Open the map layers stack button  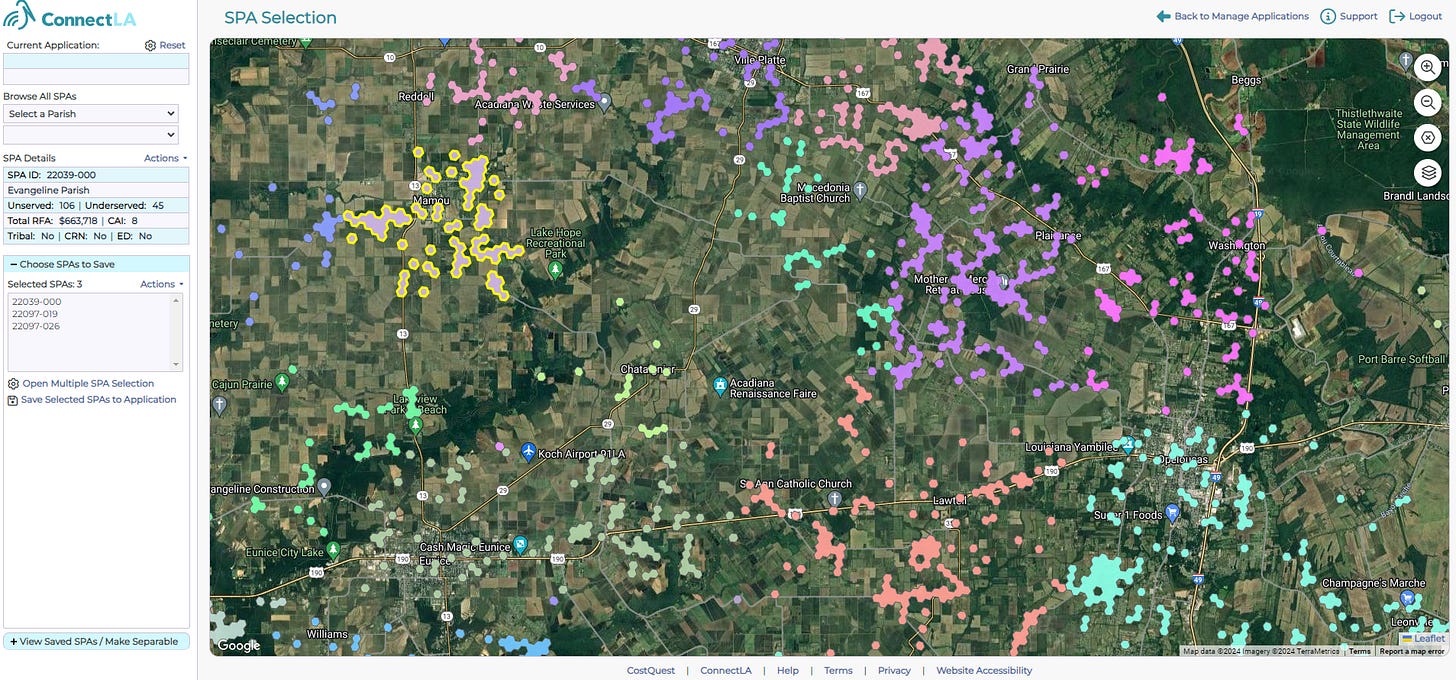1427,172
